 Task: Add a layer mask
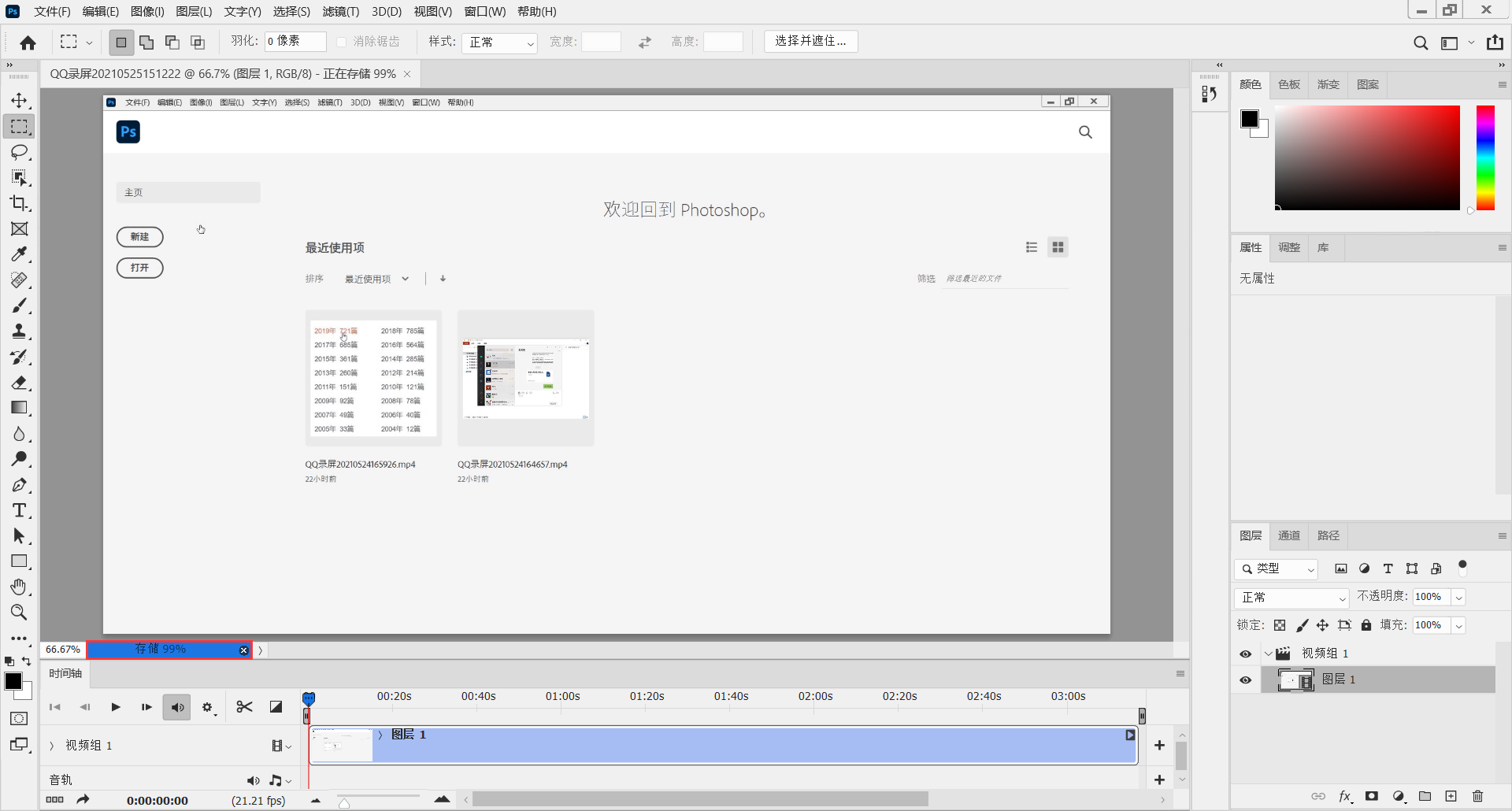click(x=1372, y=796)
